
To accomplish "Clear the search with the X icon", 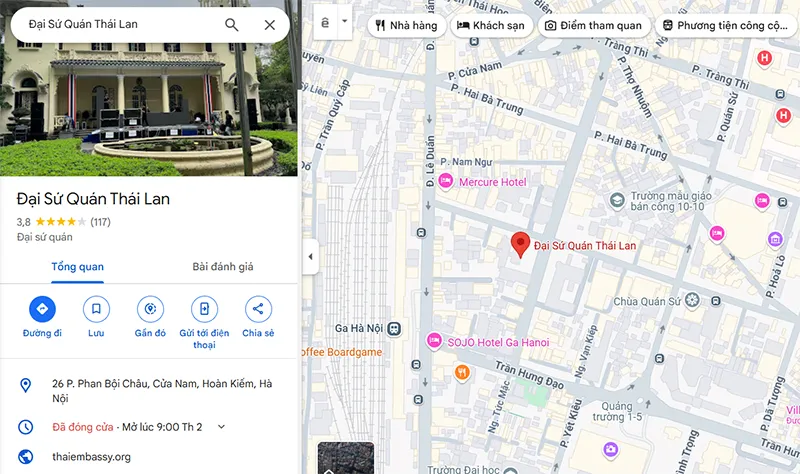I will (x=269, y=24).
